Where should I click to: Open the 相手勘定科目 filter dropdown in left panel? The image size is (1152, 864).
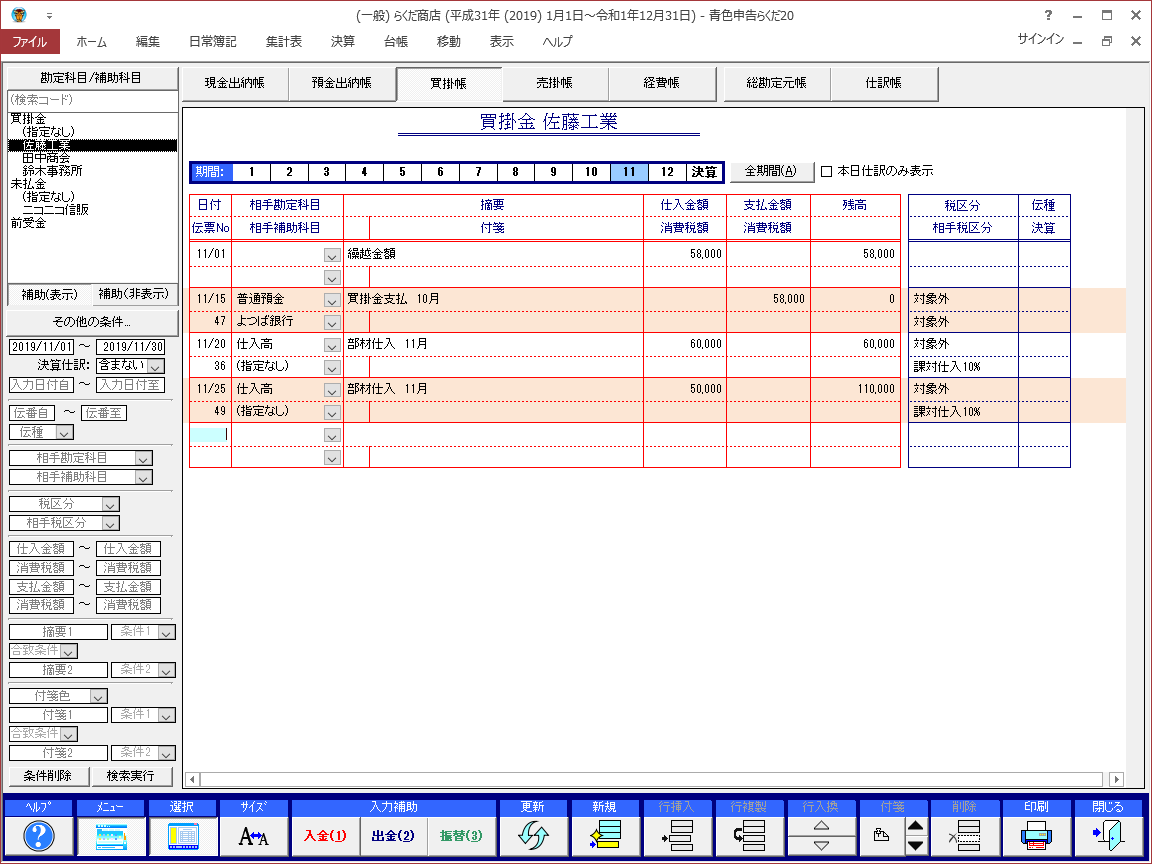144,458
